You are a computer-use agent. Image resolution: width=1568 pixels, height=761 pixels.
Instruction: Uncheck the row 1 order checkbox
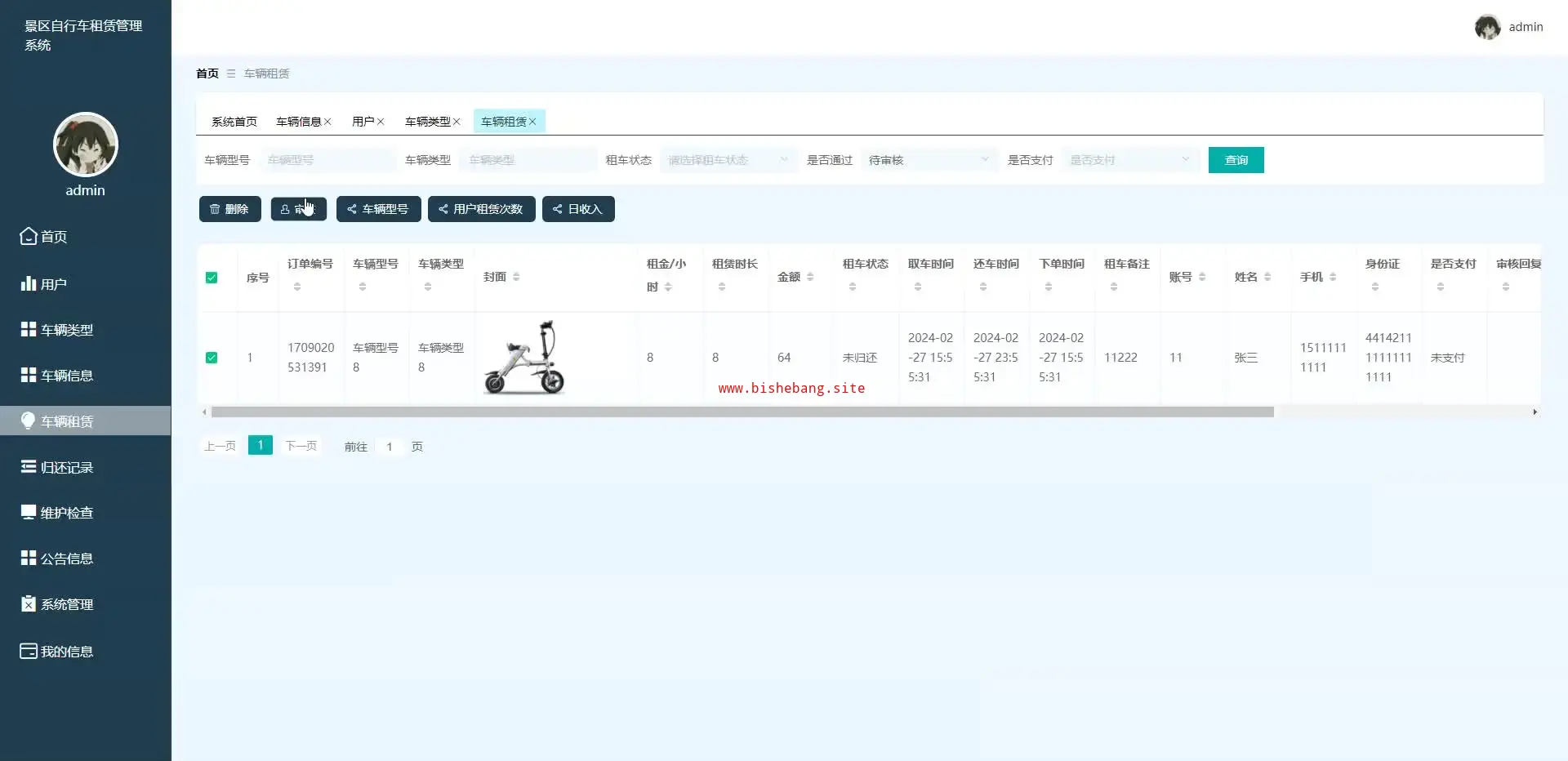(x=212, y=358)
